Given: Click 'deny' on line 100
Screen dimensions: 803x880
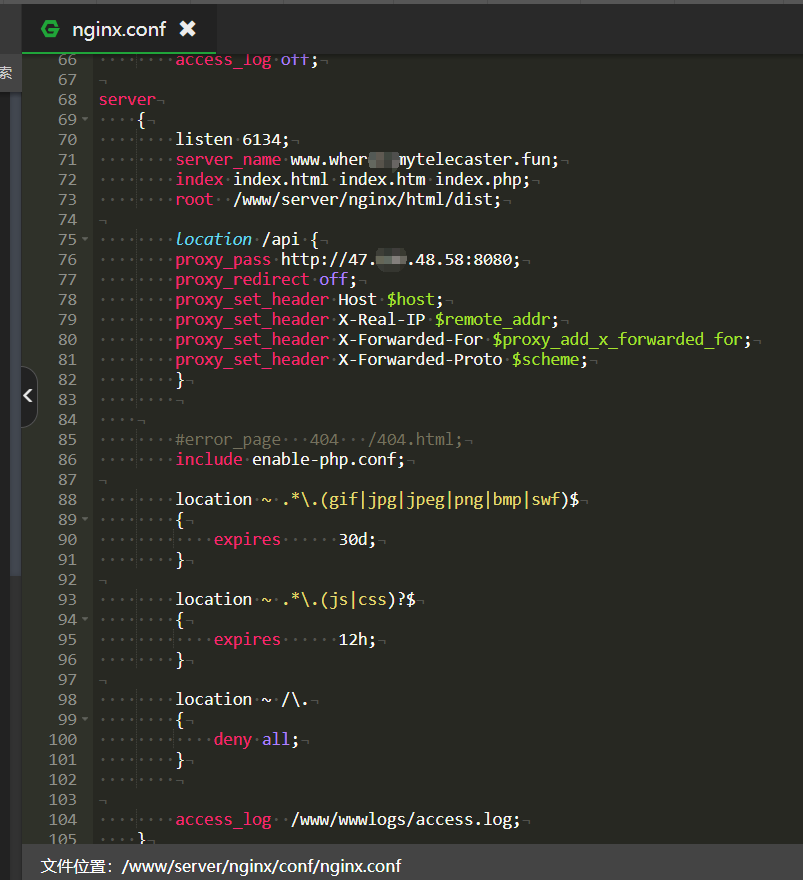Looking at the screenshot, I should click(x=232, y=739).
